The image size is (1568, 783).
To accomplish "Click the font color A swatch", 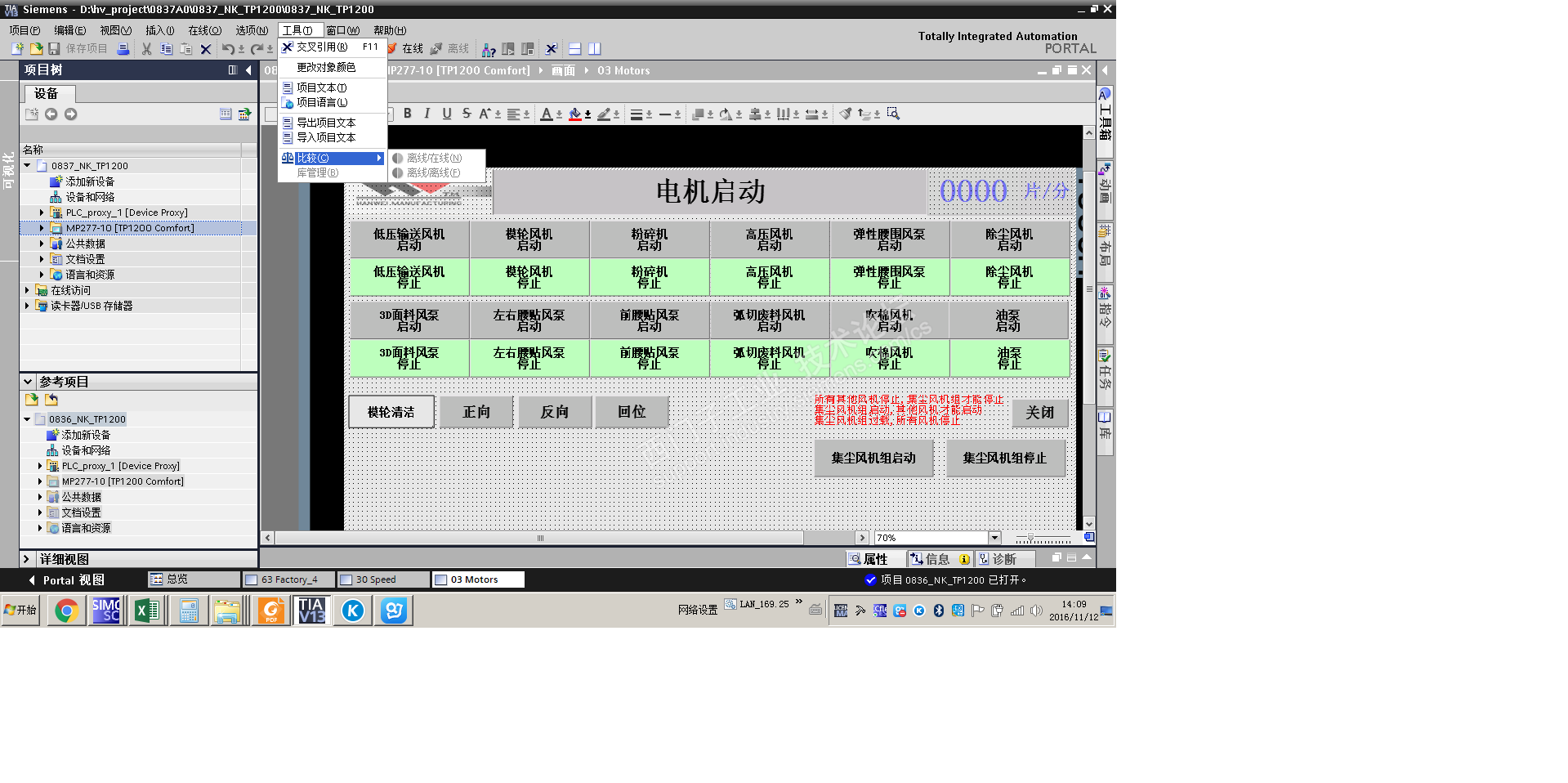I will coord(547,114).
